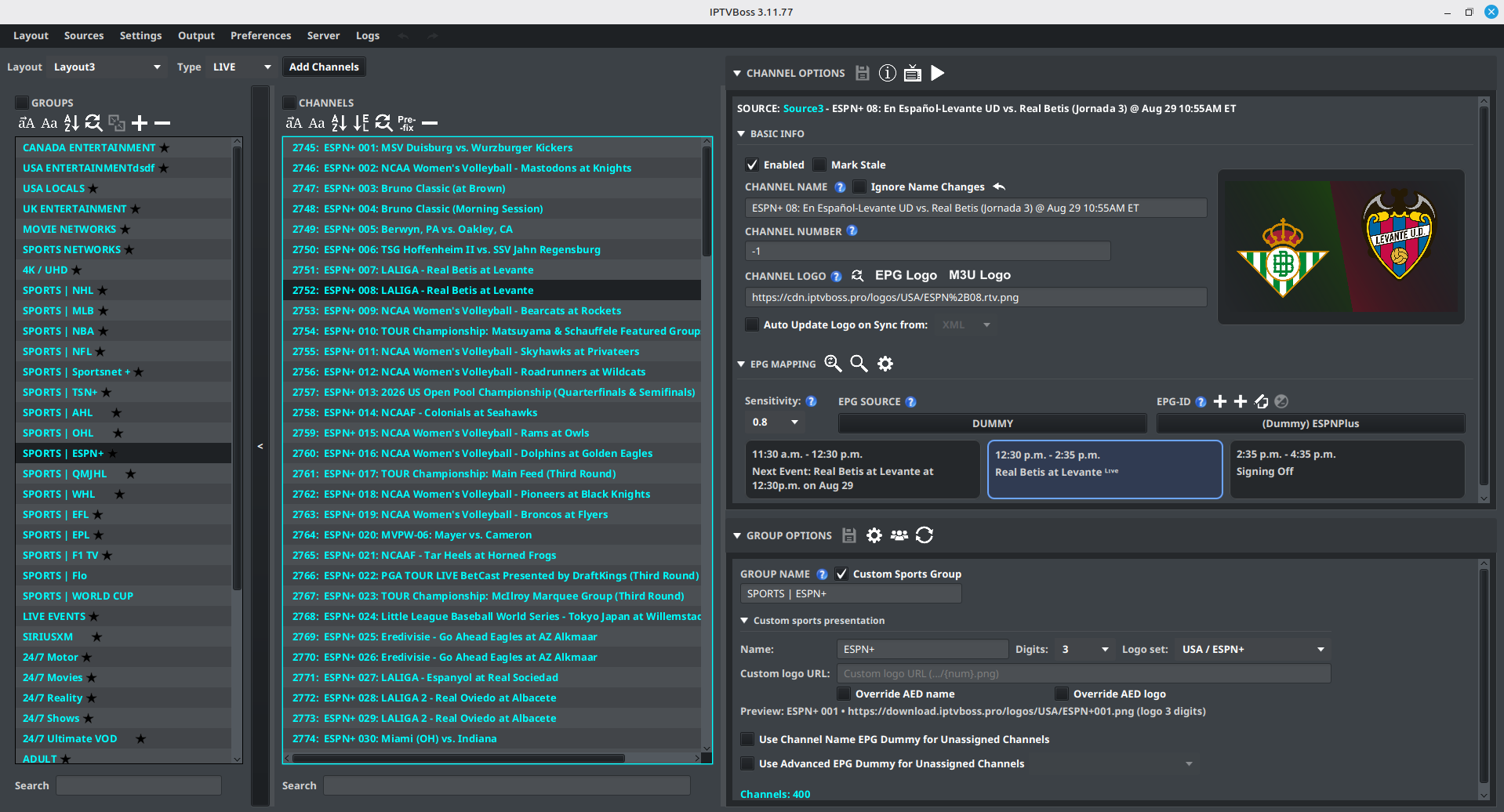Check Use Advanced EPG Dummy option
Viewport: 1504px width, 812px height.
[x=747, y=763]
